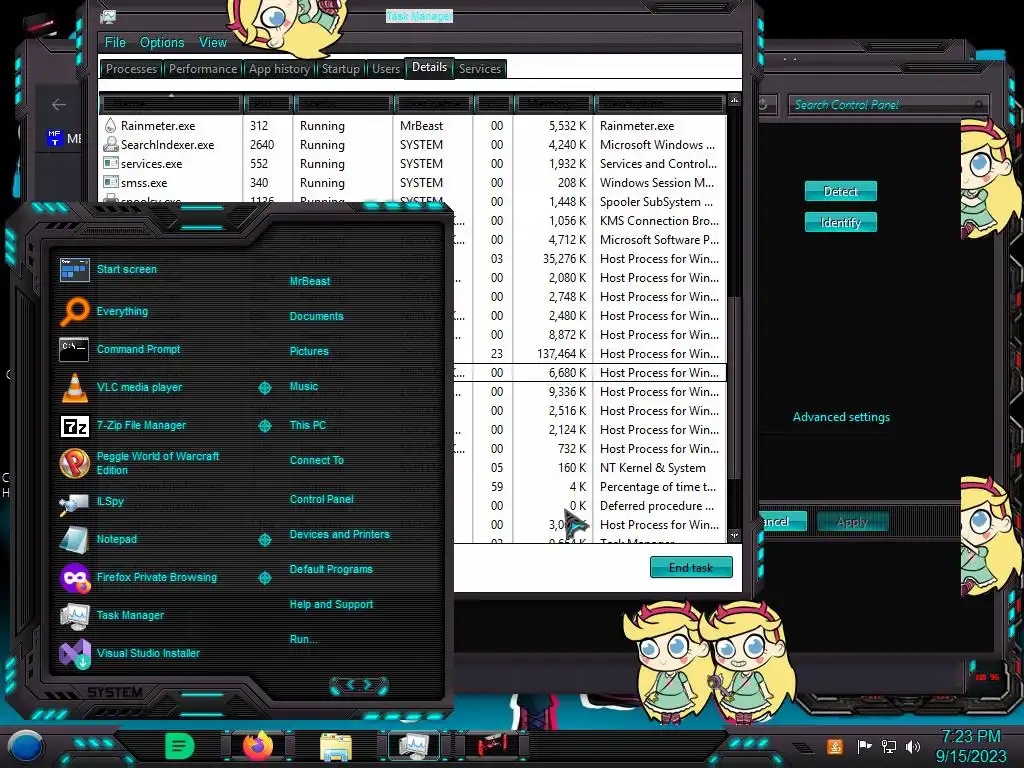This screenshot has width=1024, height=768.
Task: Launch Peggle World of Warcraft Edition icon
Action: 74,463
